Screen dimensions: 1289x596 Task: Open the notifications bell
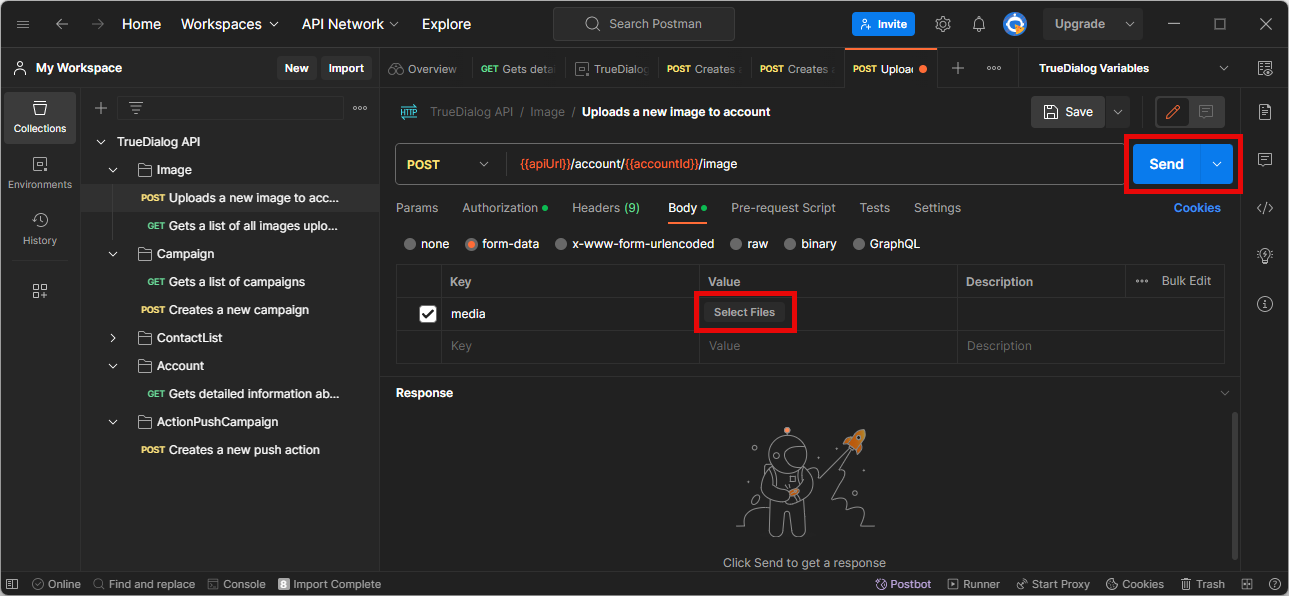coord(979,24)
